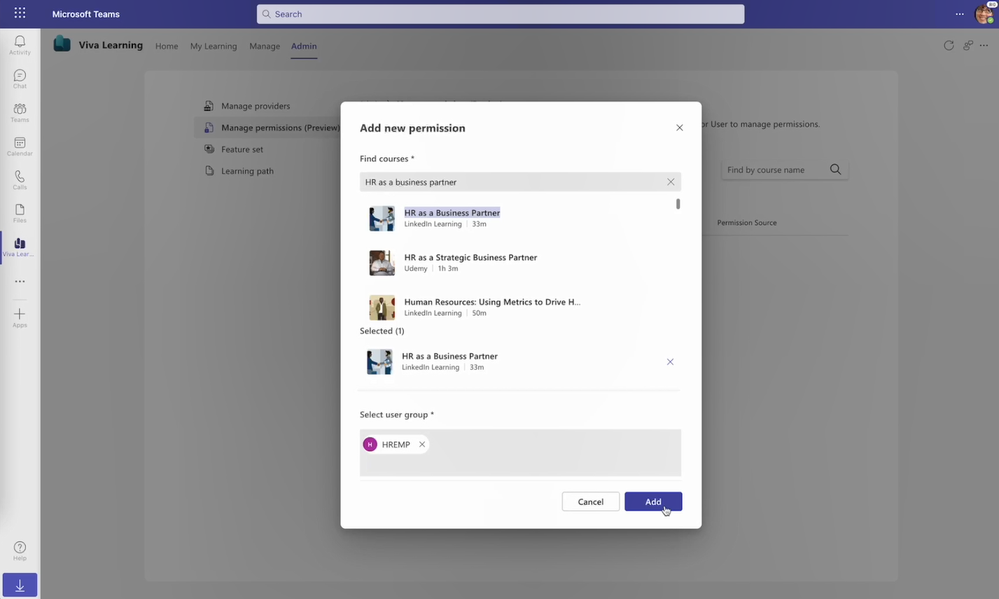
Task: Click the Manage providers icon
Action: point(209,106)
